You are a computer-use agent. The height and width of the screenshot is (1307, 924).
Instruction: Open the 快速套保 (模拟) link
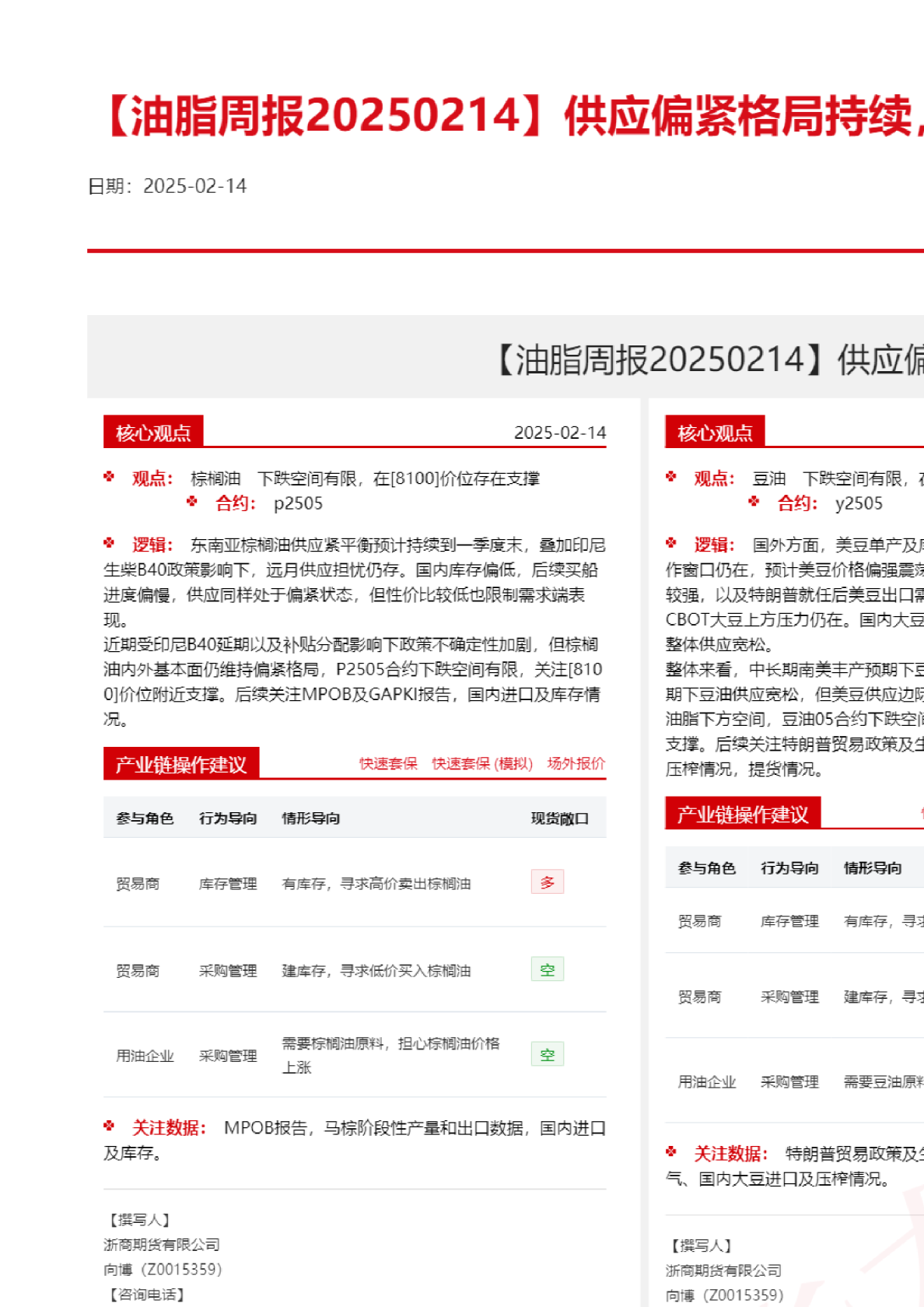[x=482, y=763]
